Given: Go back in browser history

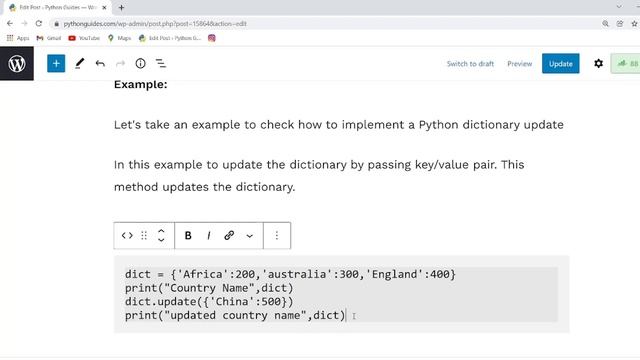Looking at the screenshot, I should point(10,24).
